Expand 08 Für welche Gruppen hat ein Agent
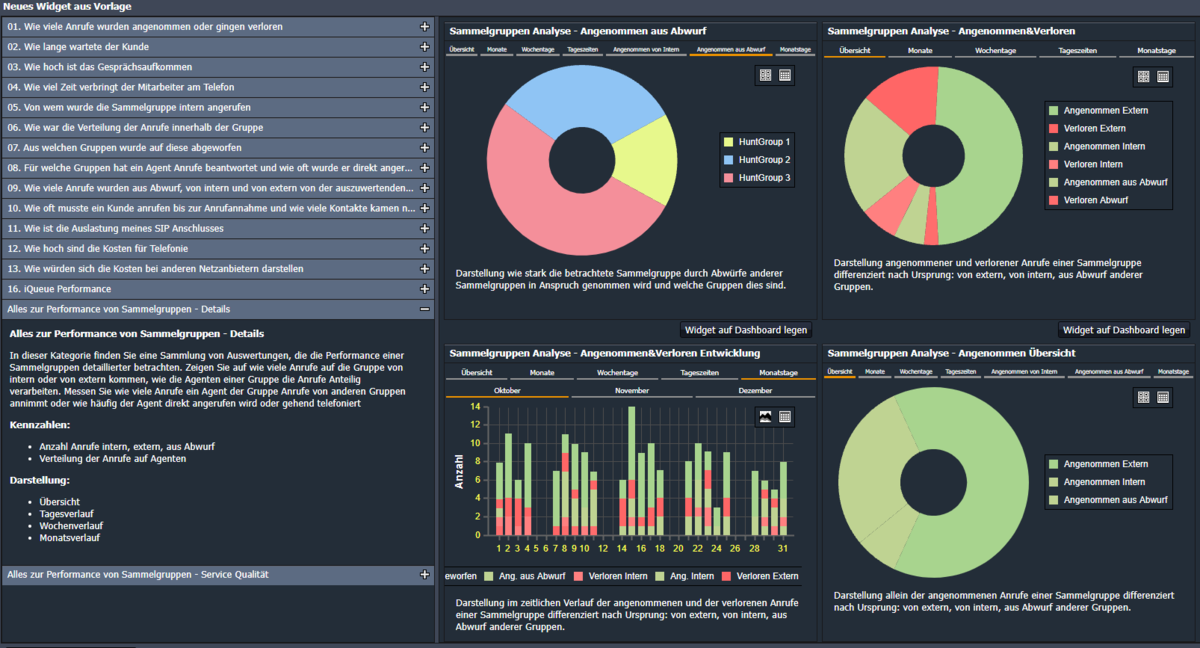The image size is (1200, 648). point(425,168)
